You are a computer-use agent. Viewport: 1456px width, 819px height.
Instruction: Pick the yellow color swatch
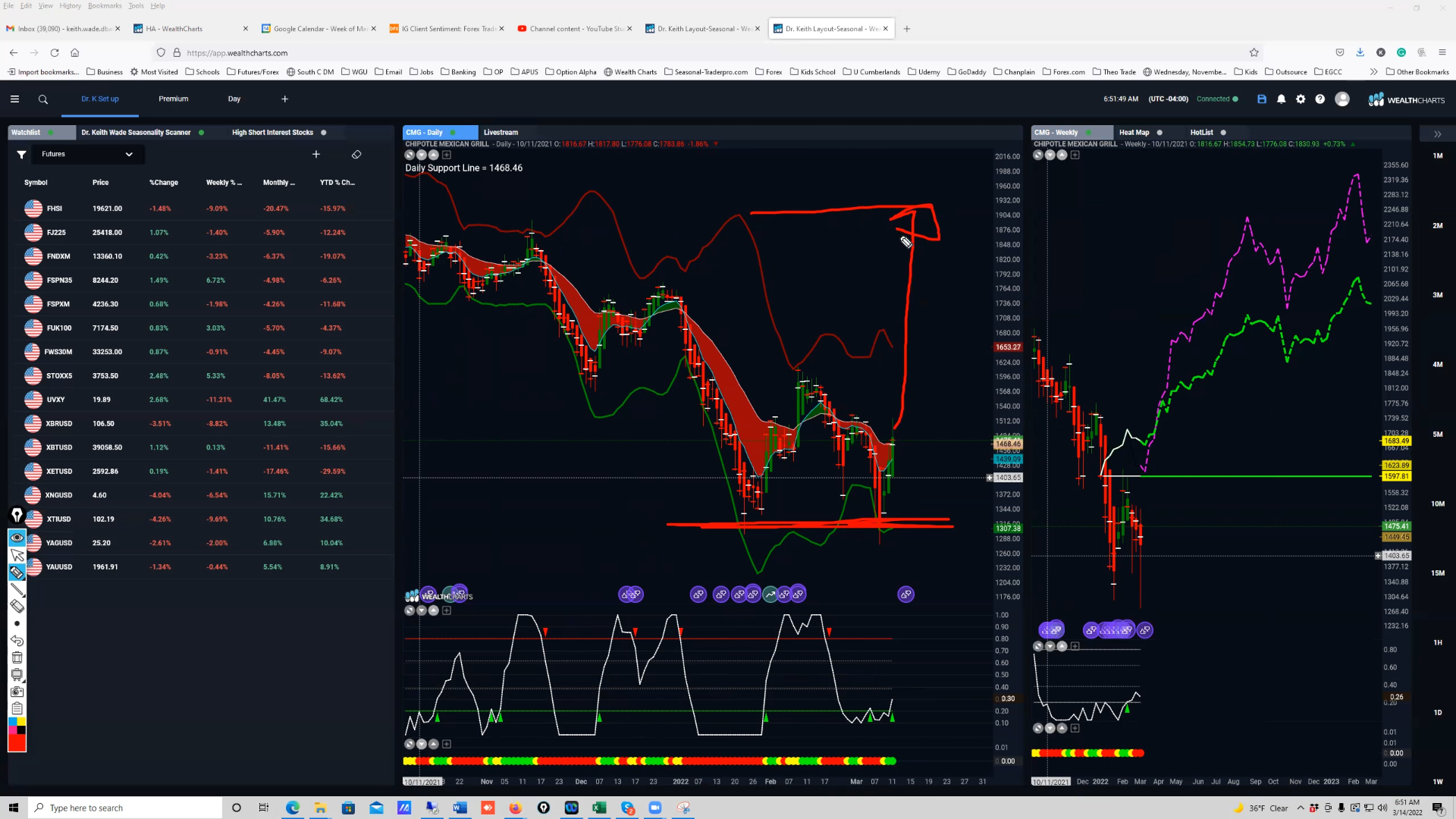coord(22,722)
